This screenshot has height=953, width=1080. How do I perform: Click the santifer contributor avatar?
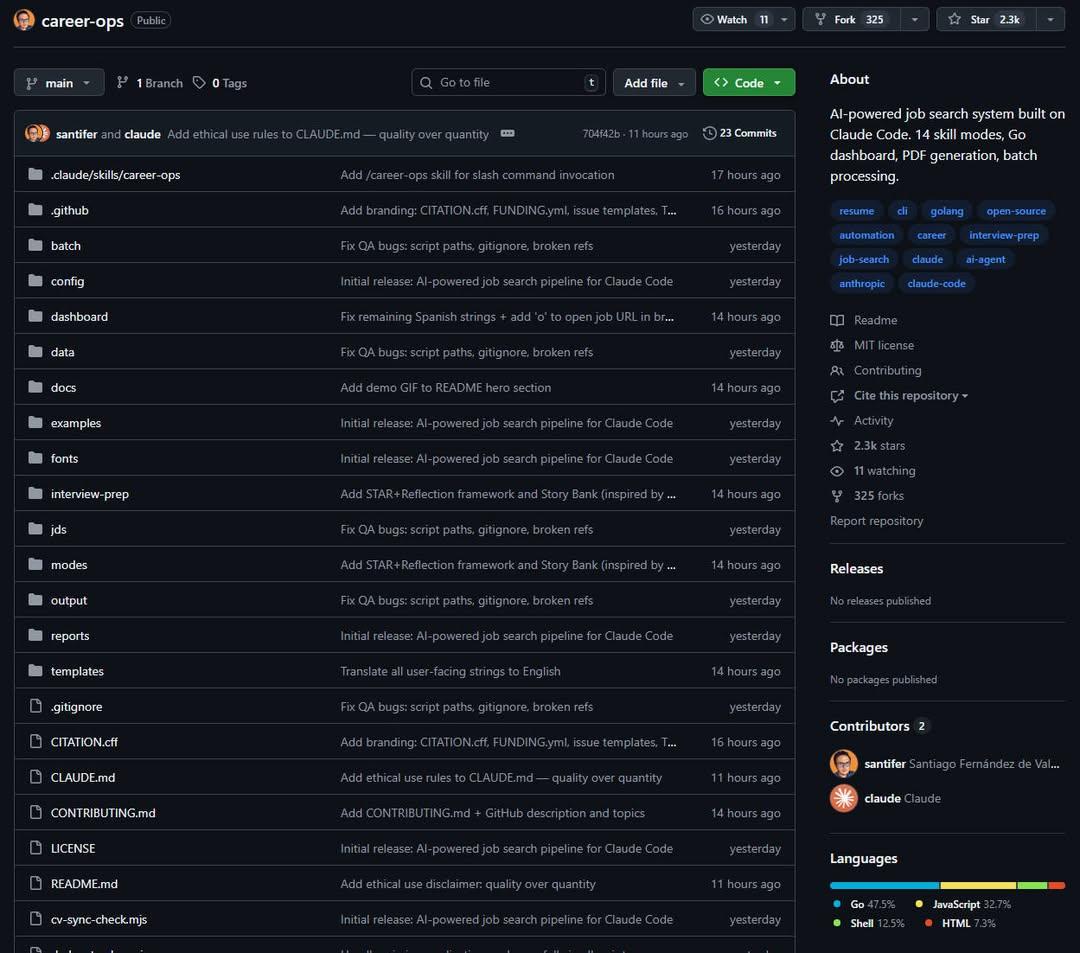[x=844, y=763]
